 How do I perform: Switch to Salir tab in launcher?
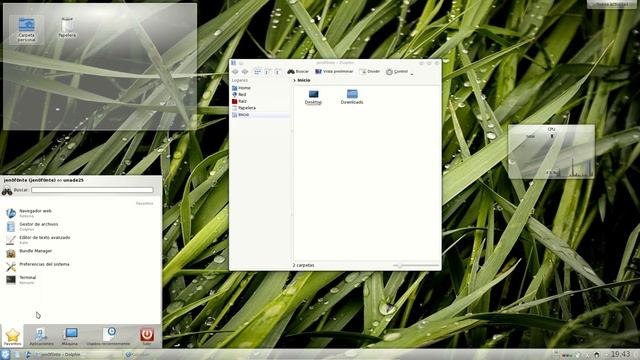[147, 337]
